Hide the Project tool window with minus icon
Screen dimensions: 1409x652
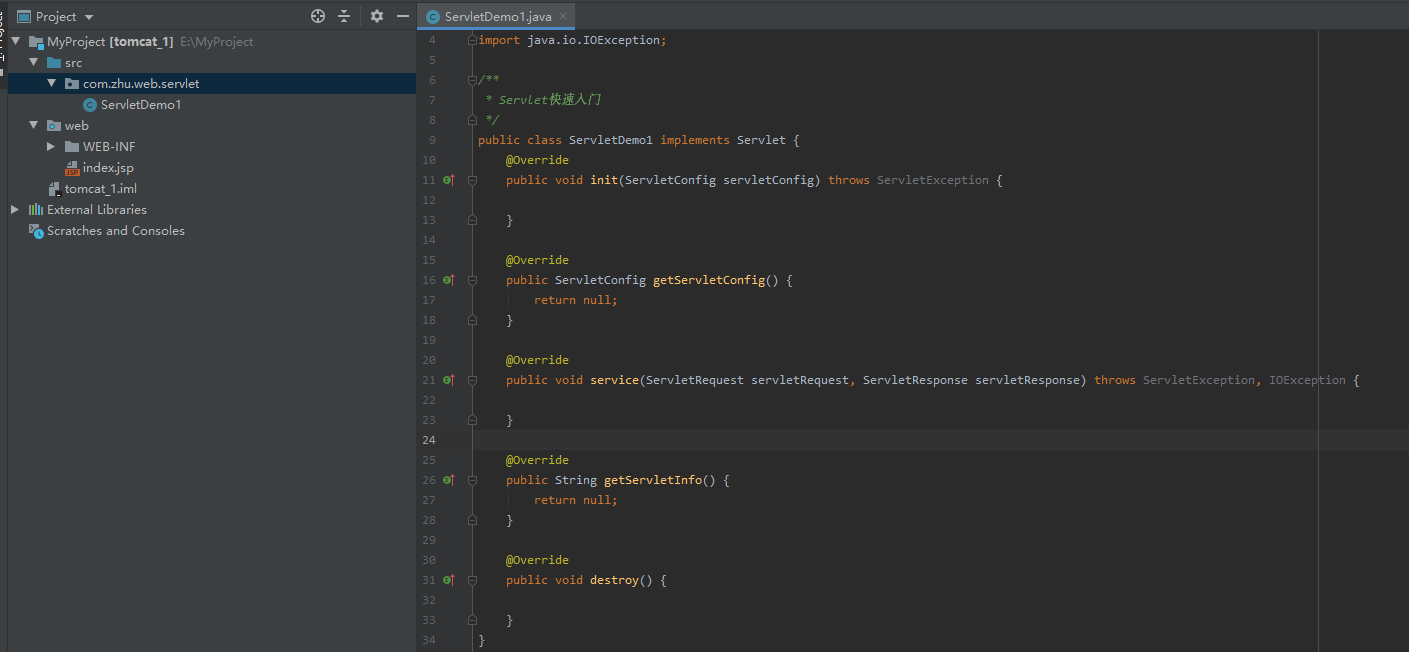click(x=403, y=16)
